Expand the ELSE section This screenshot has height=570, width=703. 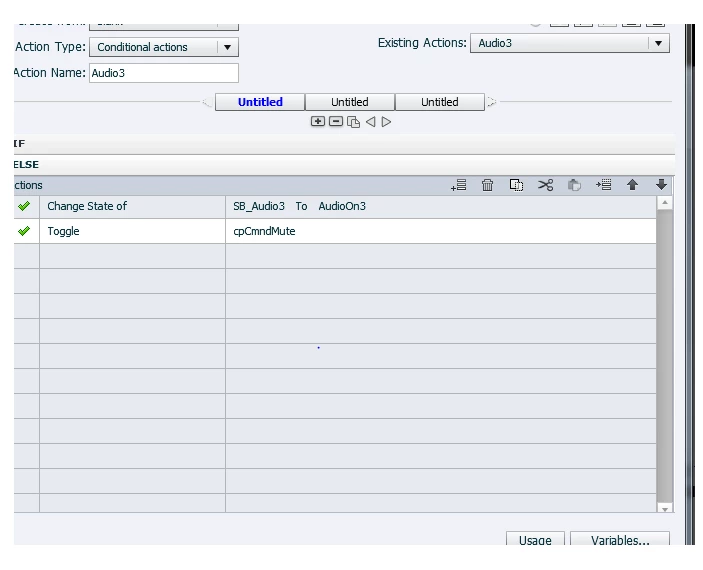point(344,165)
